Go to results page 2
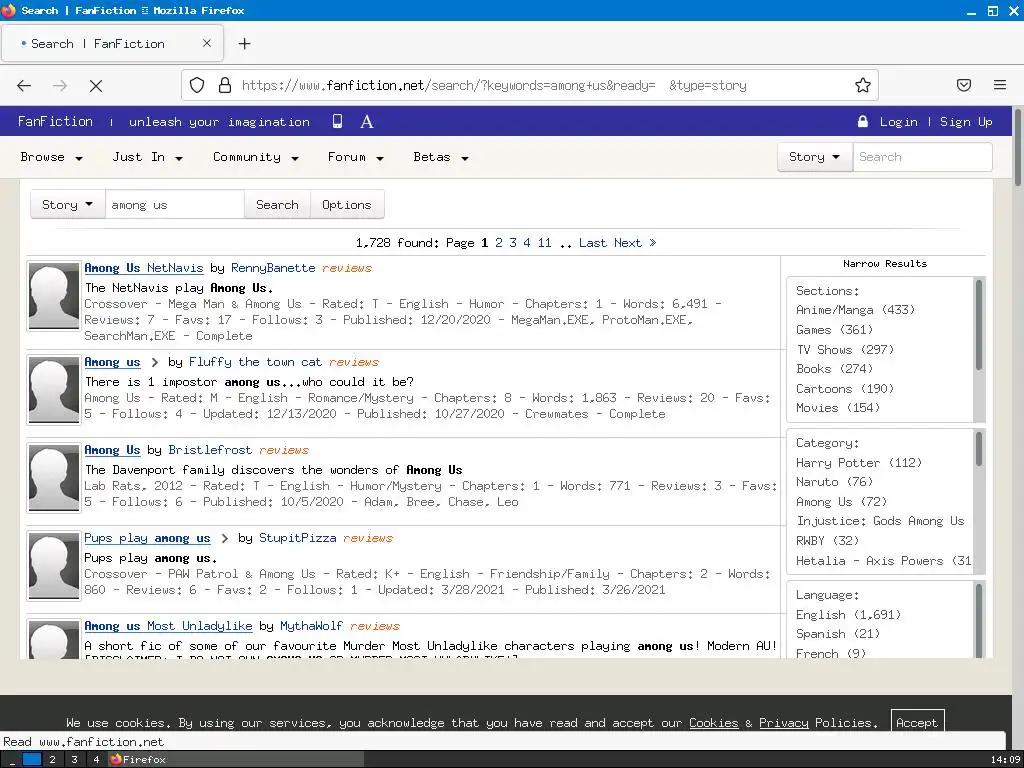 click(x=499, y=243)
